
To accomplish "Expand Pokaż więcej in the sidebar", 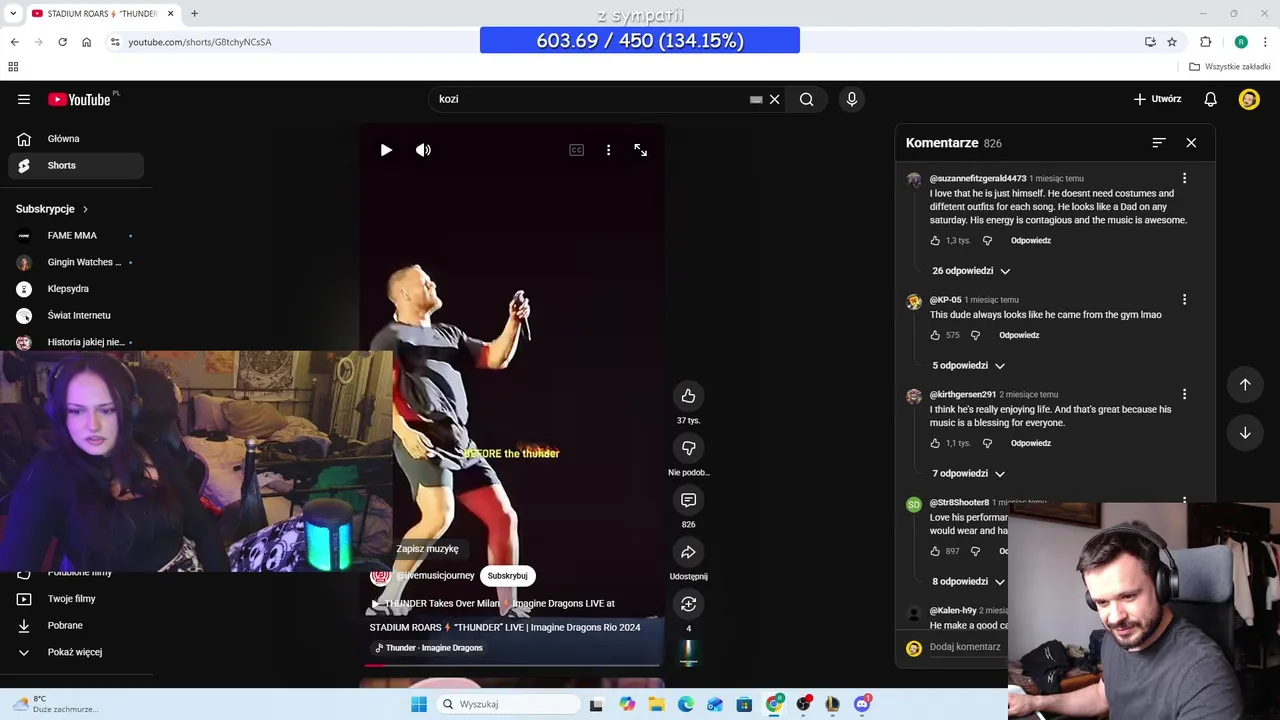I will [x=76, y=652].
